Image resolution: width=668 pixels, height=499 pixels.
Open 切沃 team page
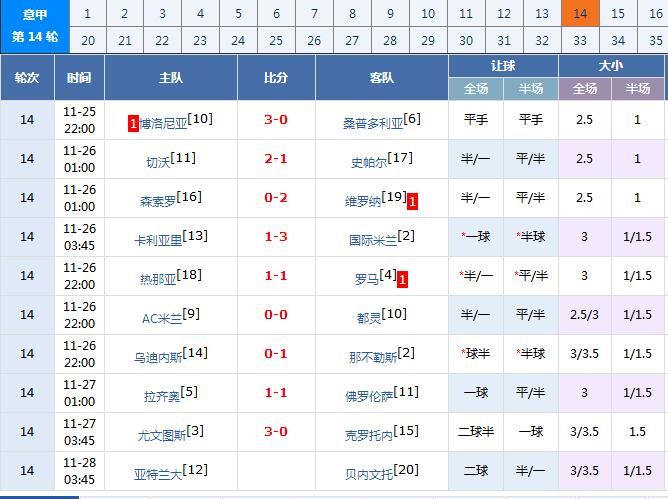[x=158, y=162]
